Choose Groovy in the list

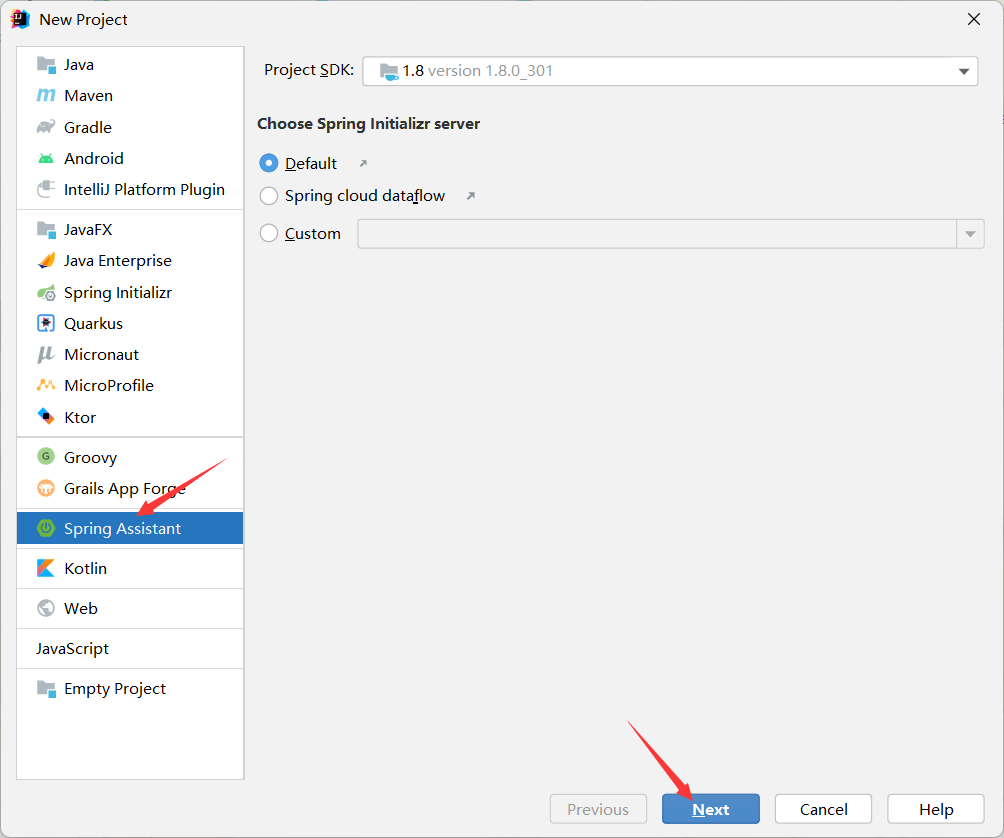[x=130, y=456]
